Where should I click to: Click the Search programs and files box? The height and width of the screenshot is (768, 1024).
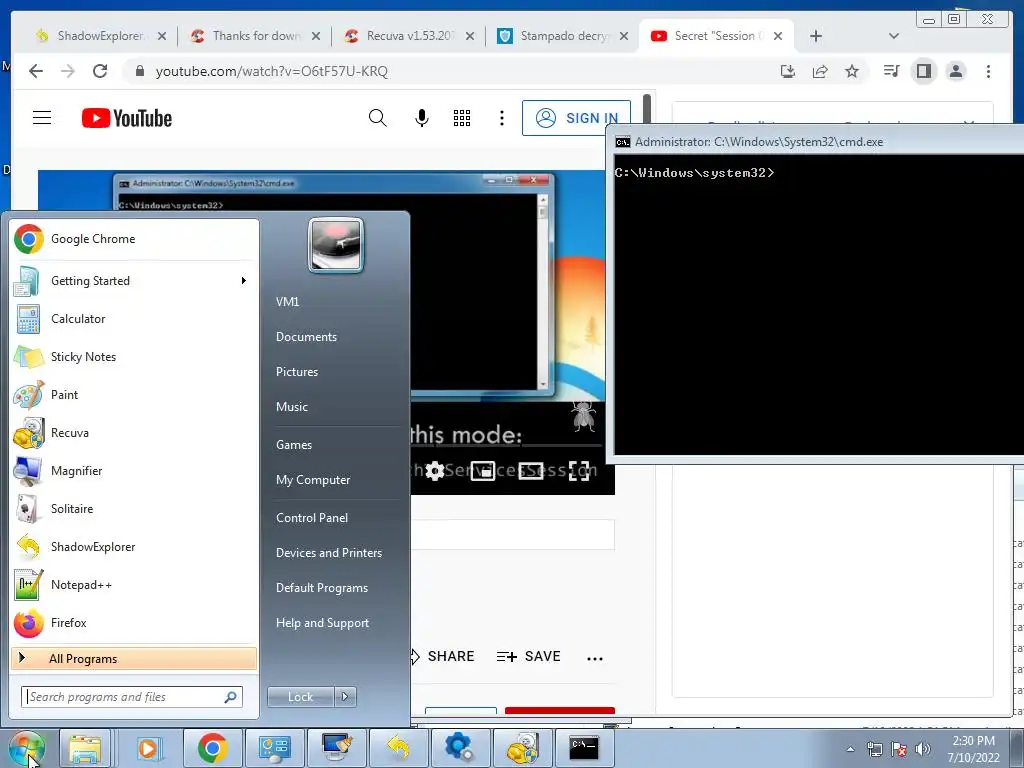(x=132, y=697)
